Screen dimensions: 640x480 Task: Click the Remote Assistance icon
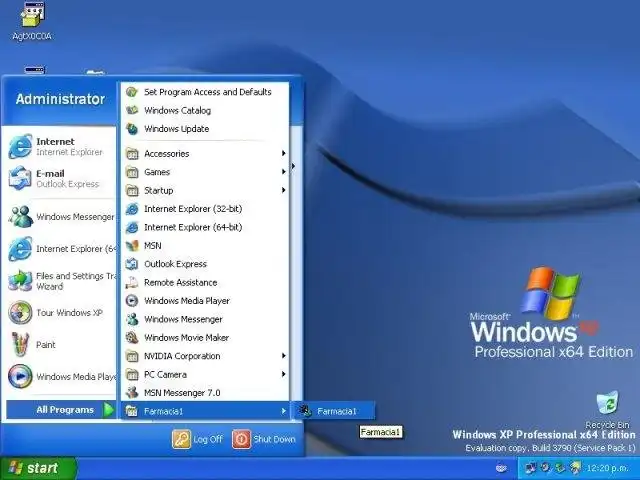coord(132,282)
